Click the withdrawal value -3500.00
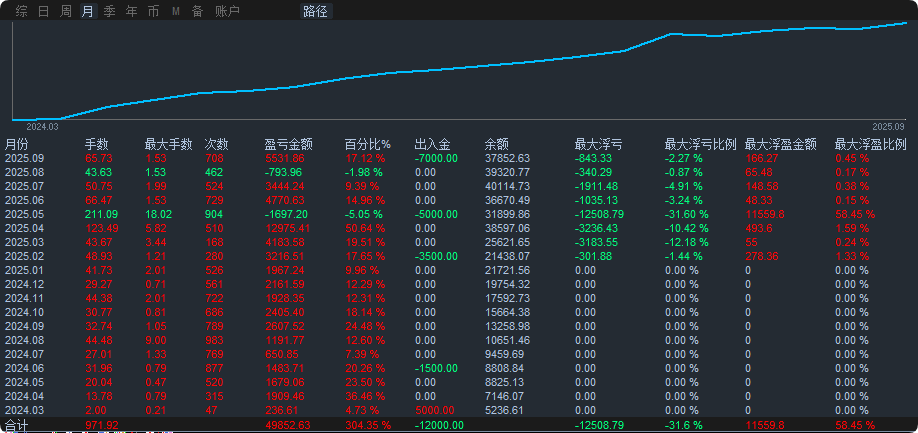 (x=436, y=256)
